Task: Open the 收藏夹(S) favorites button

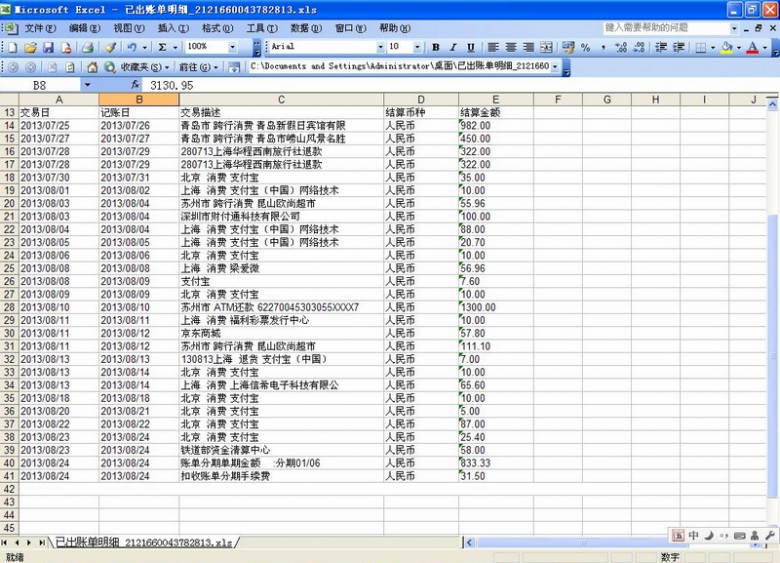Action: coord(144,67)
